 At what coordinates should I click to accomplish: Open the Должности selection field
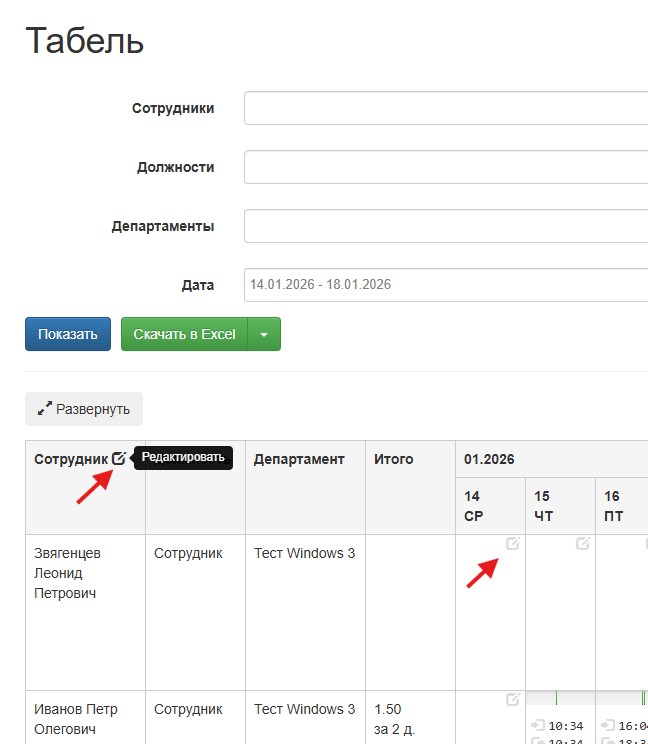pyautogui.click(x=445, y=167)
